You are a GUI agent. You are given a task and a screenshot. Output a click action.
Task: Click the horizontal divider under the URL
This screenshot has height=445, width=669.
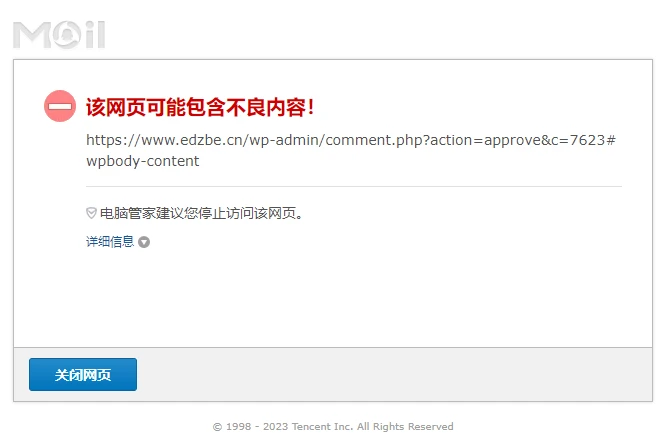point(354,186)
